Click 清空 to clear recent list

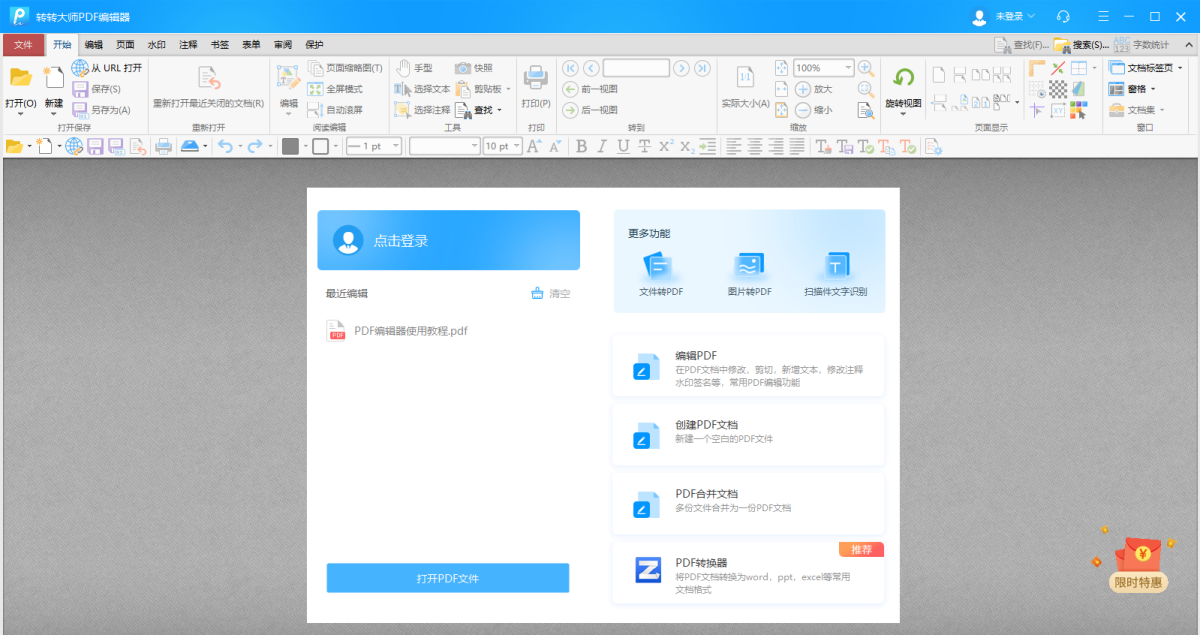[x=551, y=294]
